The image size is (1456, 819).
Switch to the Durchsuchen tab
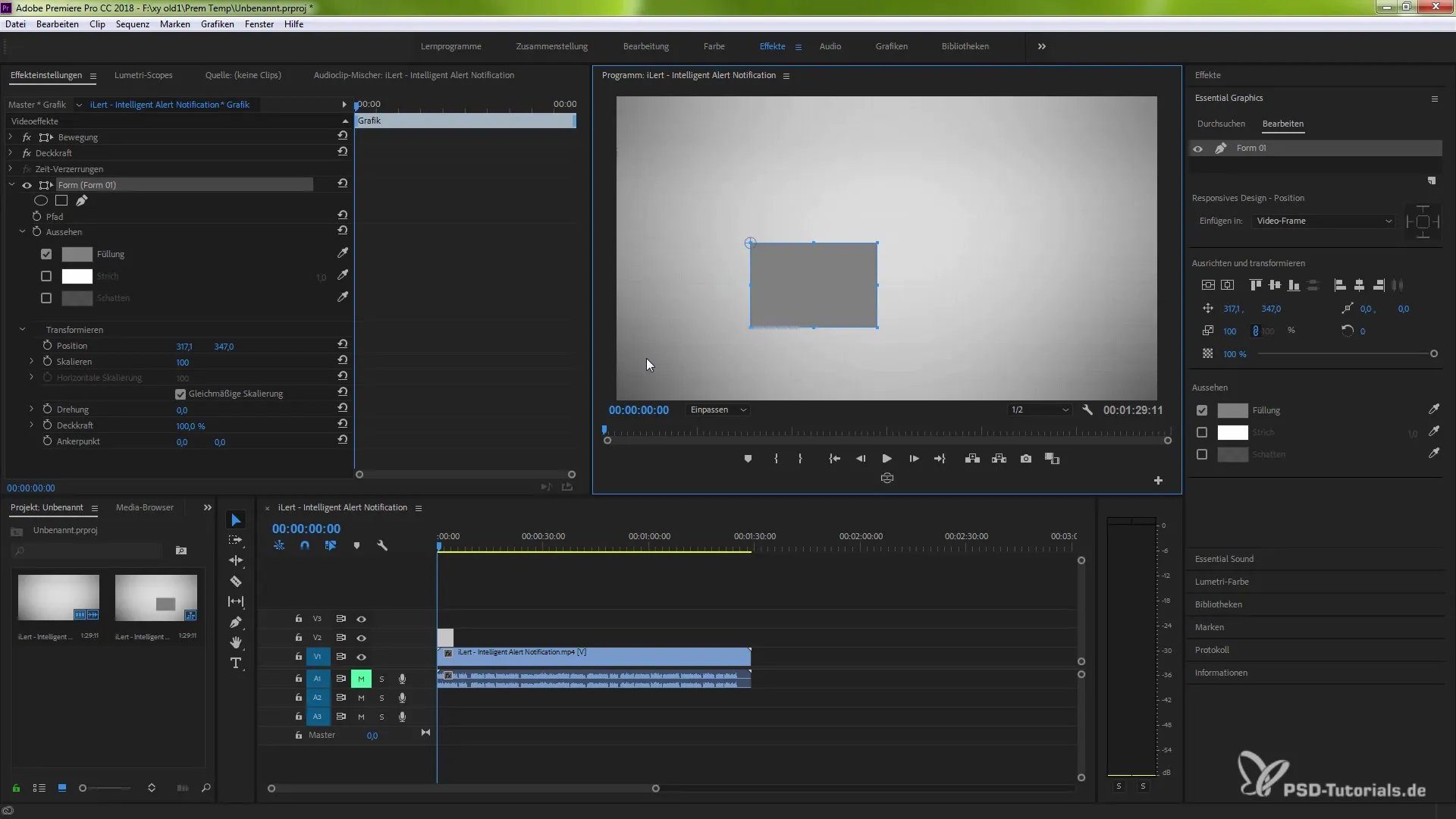click(x=1221, y=124)
